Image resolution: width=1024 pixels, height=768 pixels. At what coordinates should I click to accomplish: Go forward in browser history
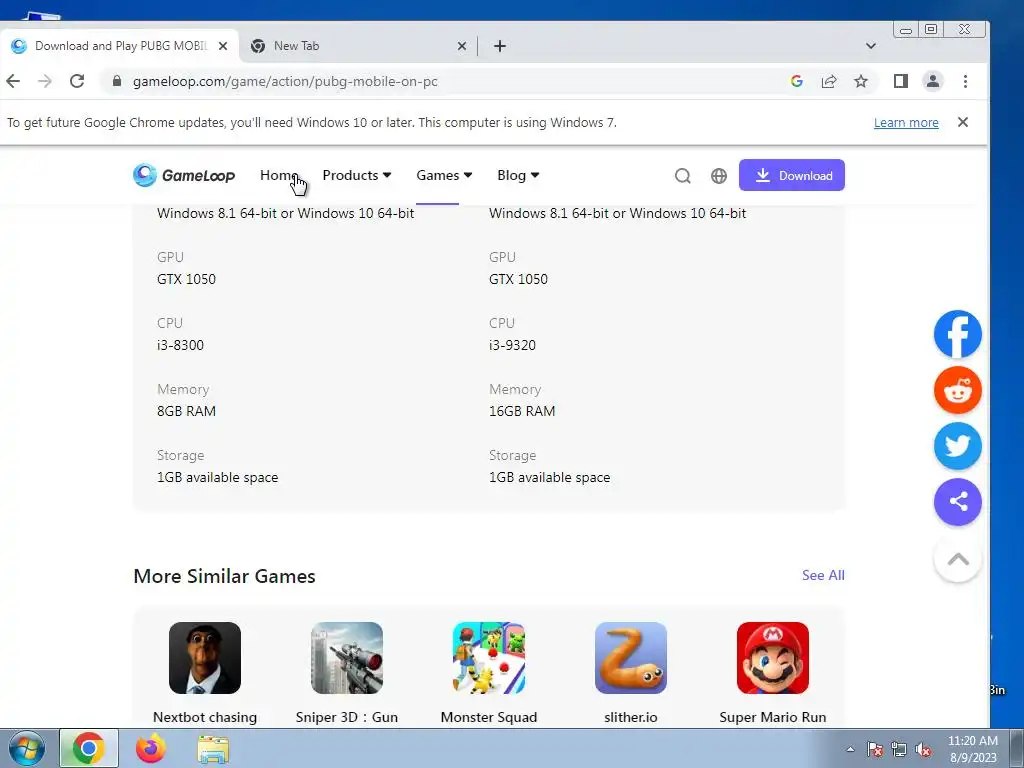pyautogui.click(x=44, y=81)
